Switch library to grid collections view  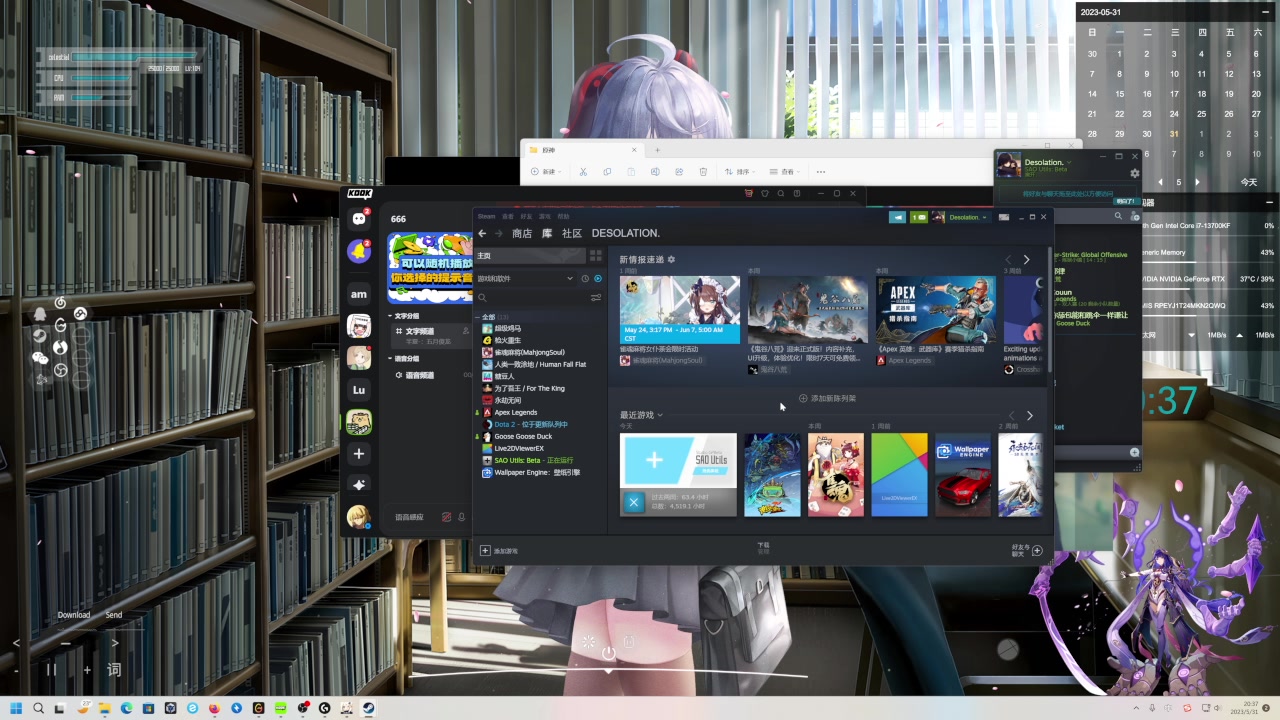click(x=596, y=256)
